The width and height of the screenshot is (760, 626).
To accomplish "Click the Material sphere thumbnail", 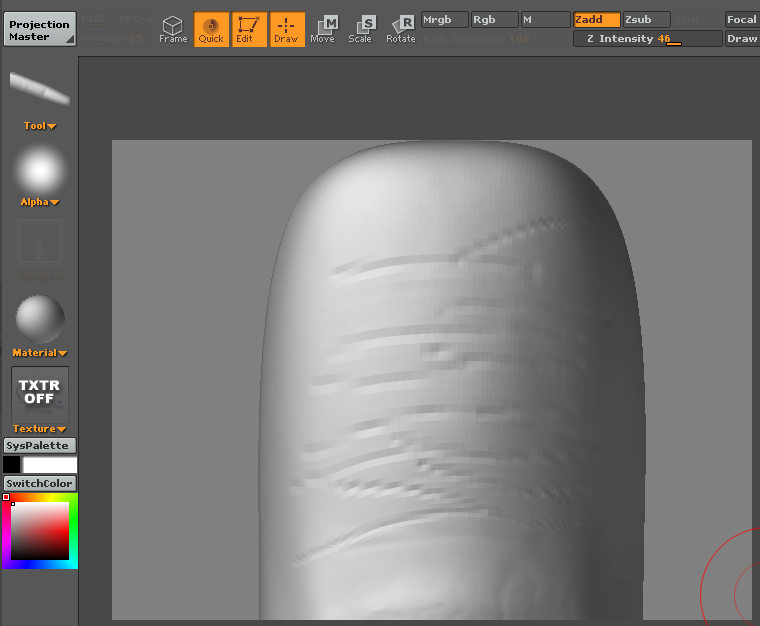I will (x=40, y=319).
